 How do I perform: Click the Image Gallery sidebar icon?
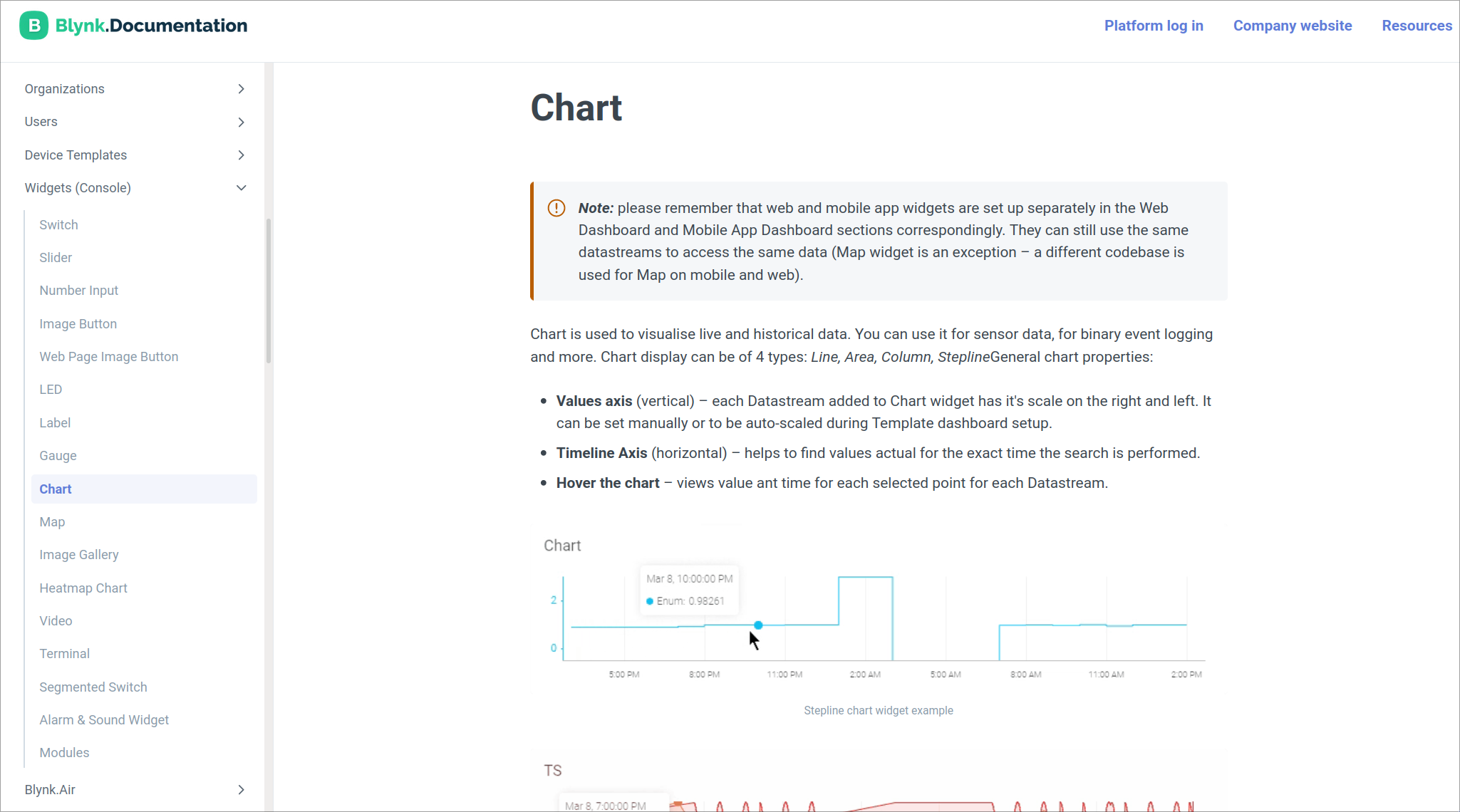click(78, 554)
